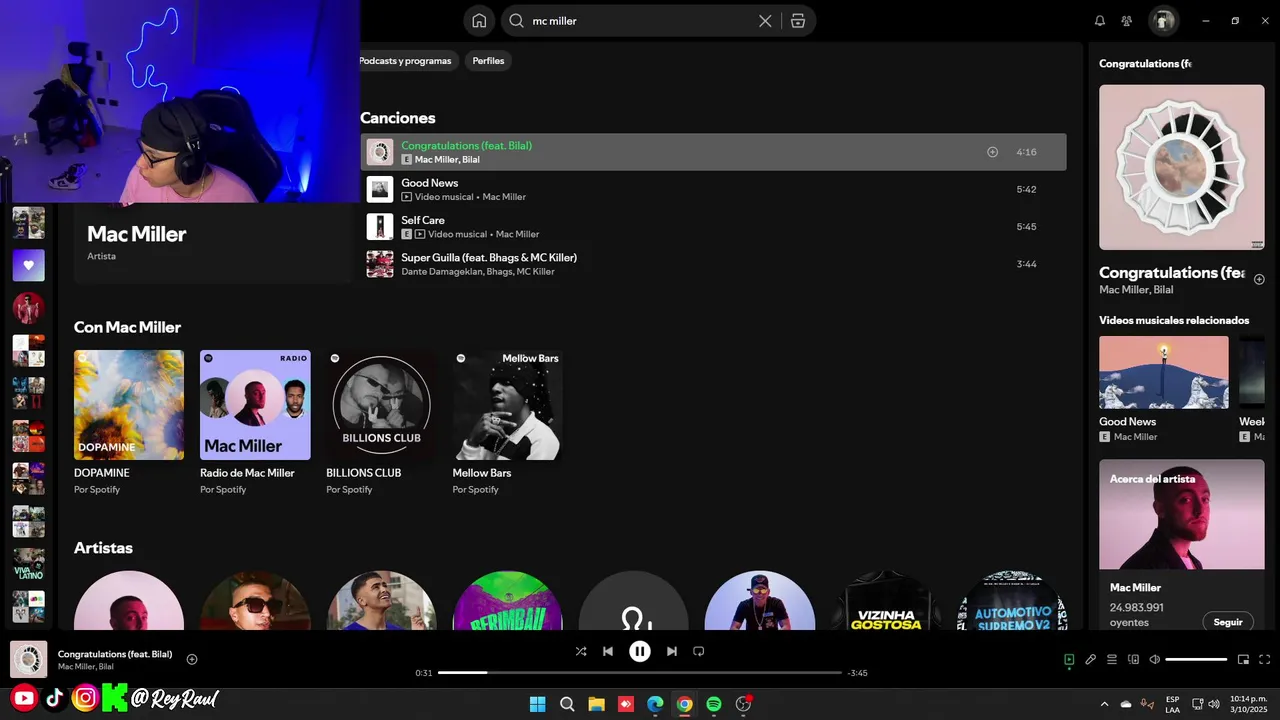1280x720 pixels.
Task: Open ESP LAA language switcher
Action: tap(1172, 704)
